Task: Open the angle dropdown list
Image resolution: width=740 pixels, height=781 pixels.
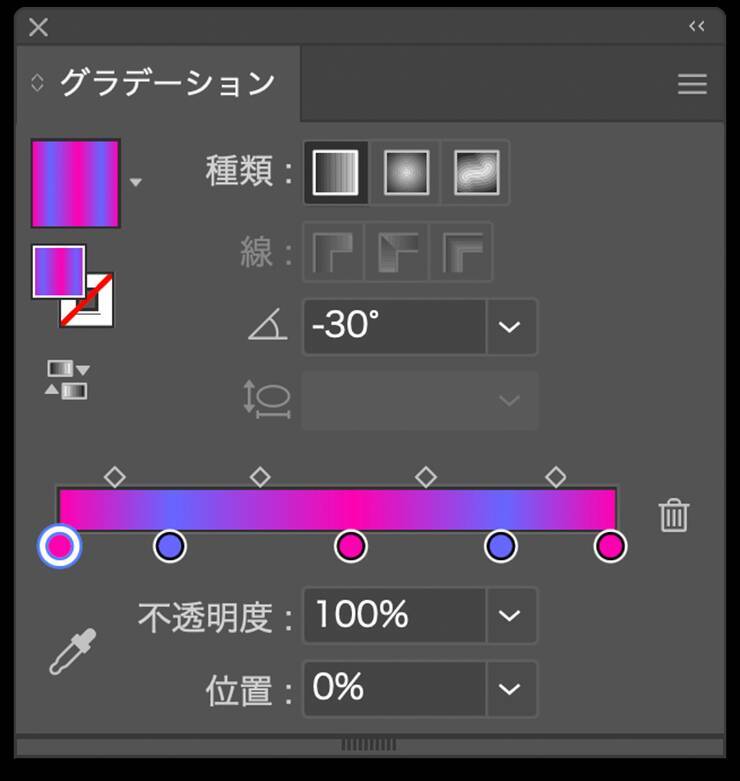Action: click(510, 327)
